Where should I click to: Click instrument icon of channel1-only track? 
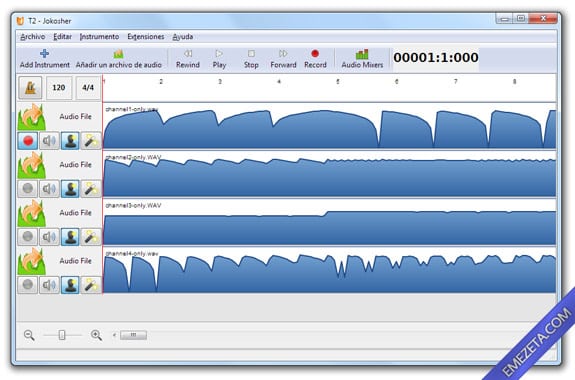32,117
